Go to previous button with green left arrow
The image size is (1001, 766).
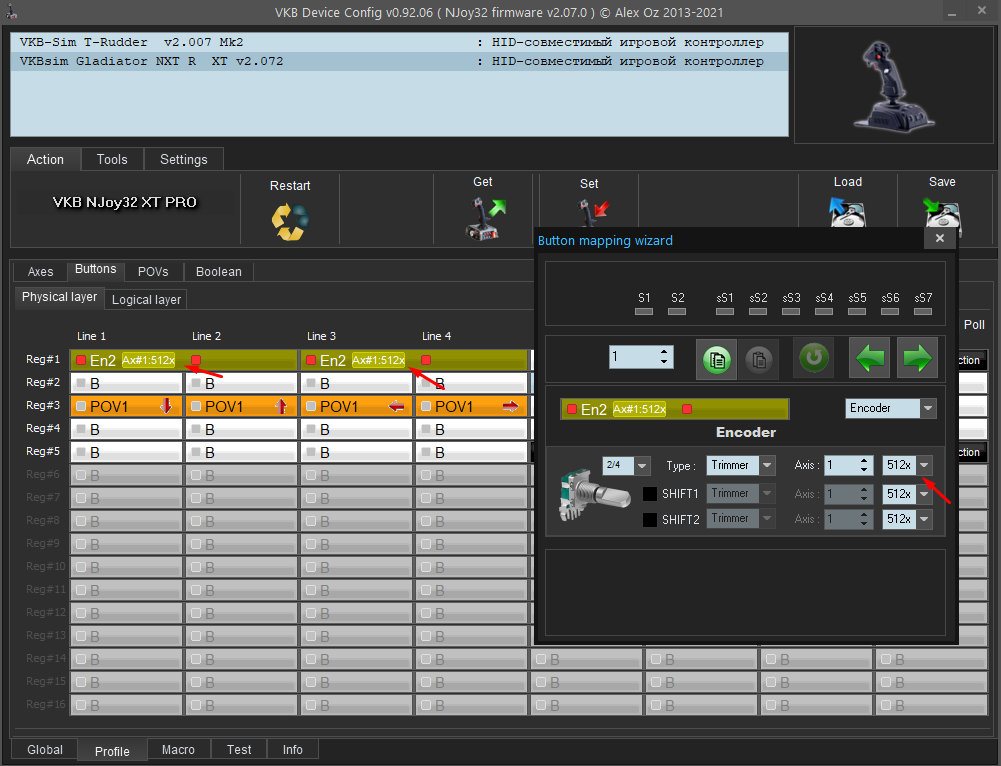[x=869, y=358]
